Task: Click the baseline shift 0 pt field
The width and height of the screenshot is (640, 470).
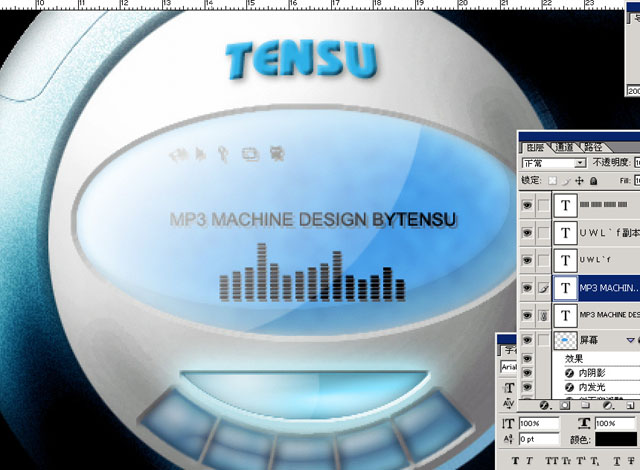Action: click(539, 439)
